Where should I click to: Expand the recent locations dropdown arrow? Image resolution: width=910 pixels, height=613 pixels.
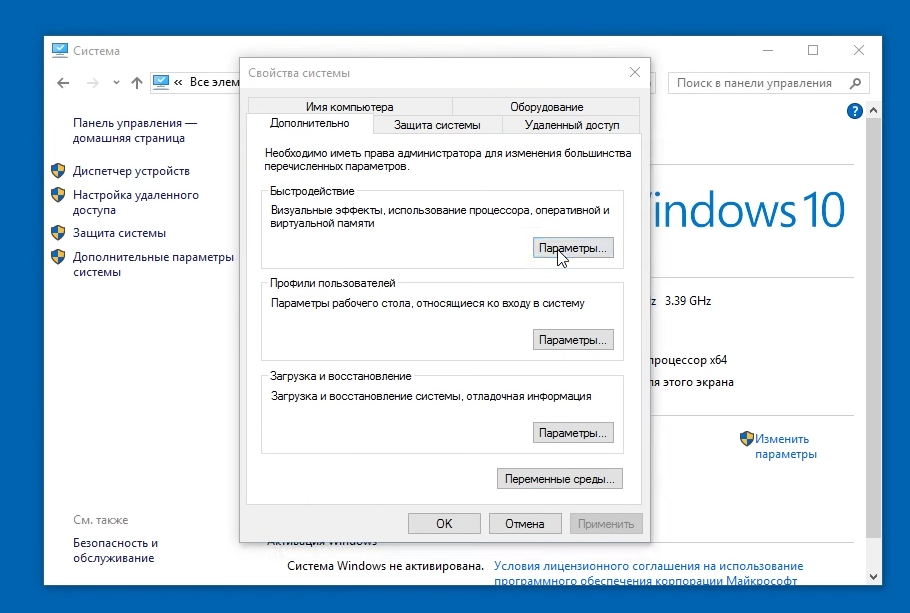coord(114,83)
